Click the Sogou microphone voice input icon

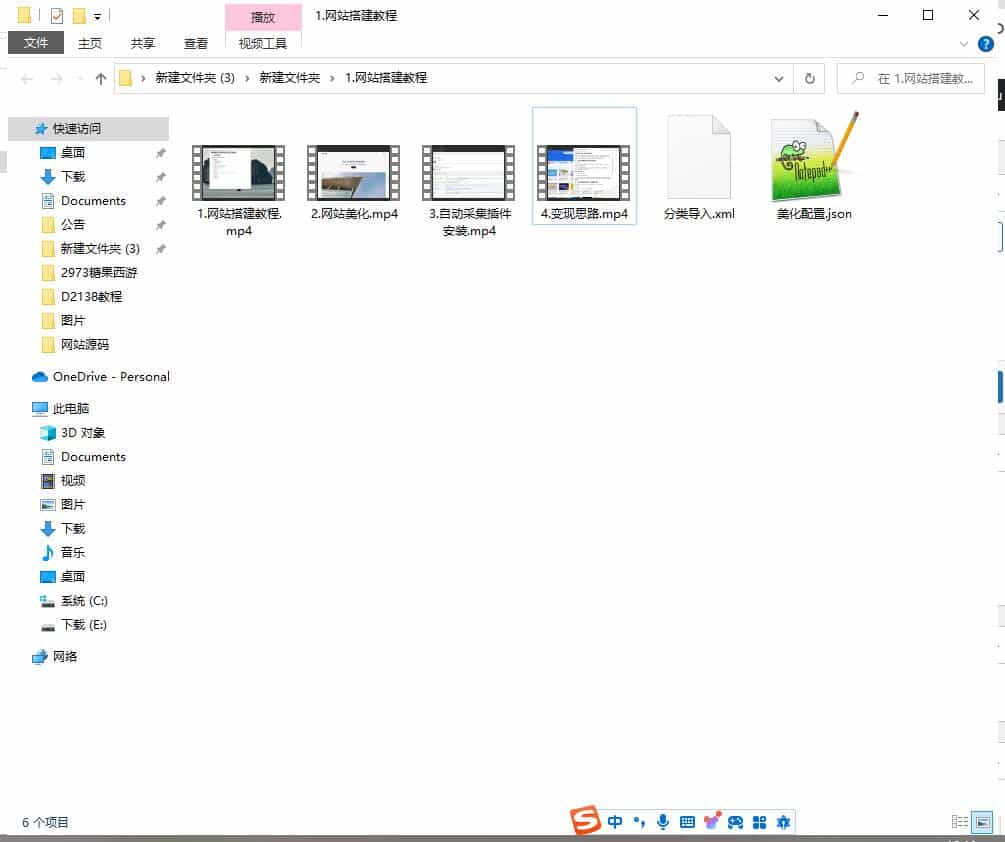tap(663, 822)
